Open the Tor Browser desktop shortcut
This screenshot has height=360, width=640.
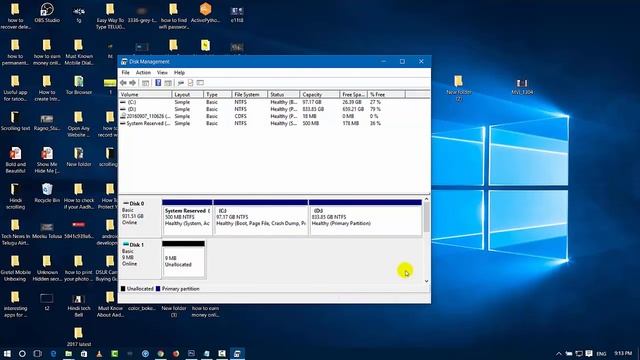click(79, 85)
